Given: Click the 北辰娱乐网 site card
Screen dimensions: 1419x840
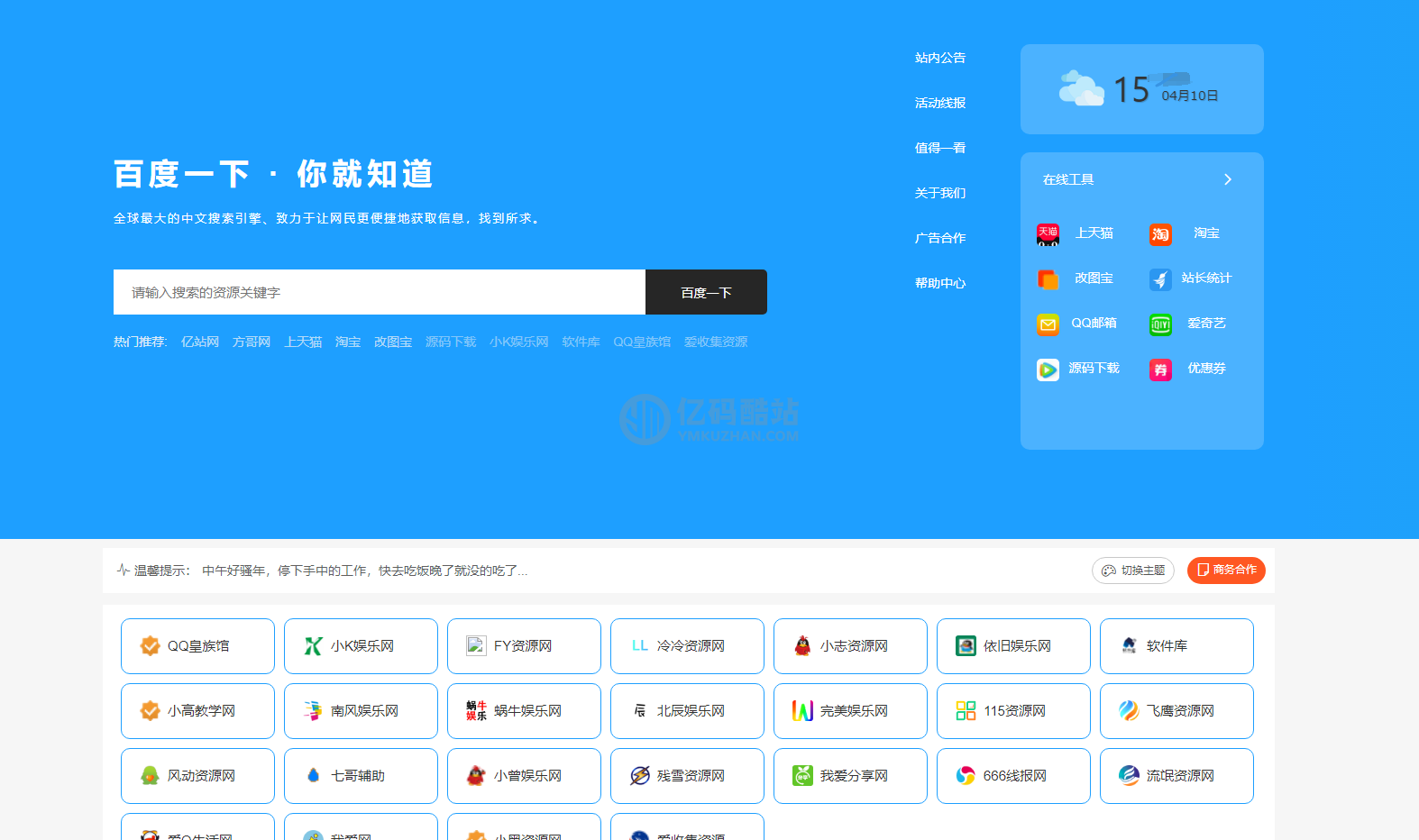Looking at the screenshot, I should click(x=687, y=711).
